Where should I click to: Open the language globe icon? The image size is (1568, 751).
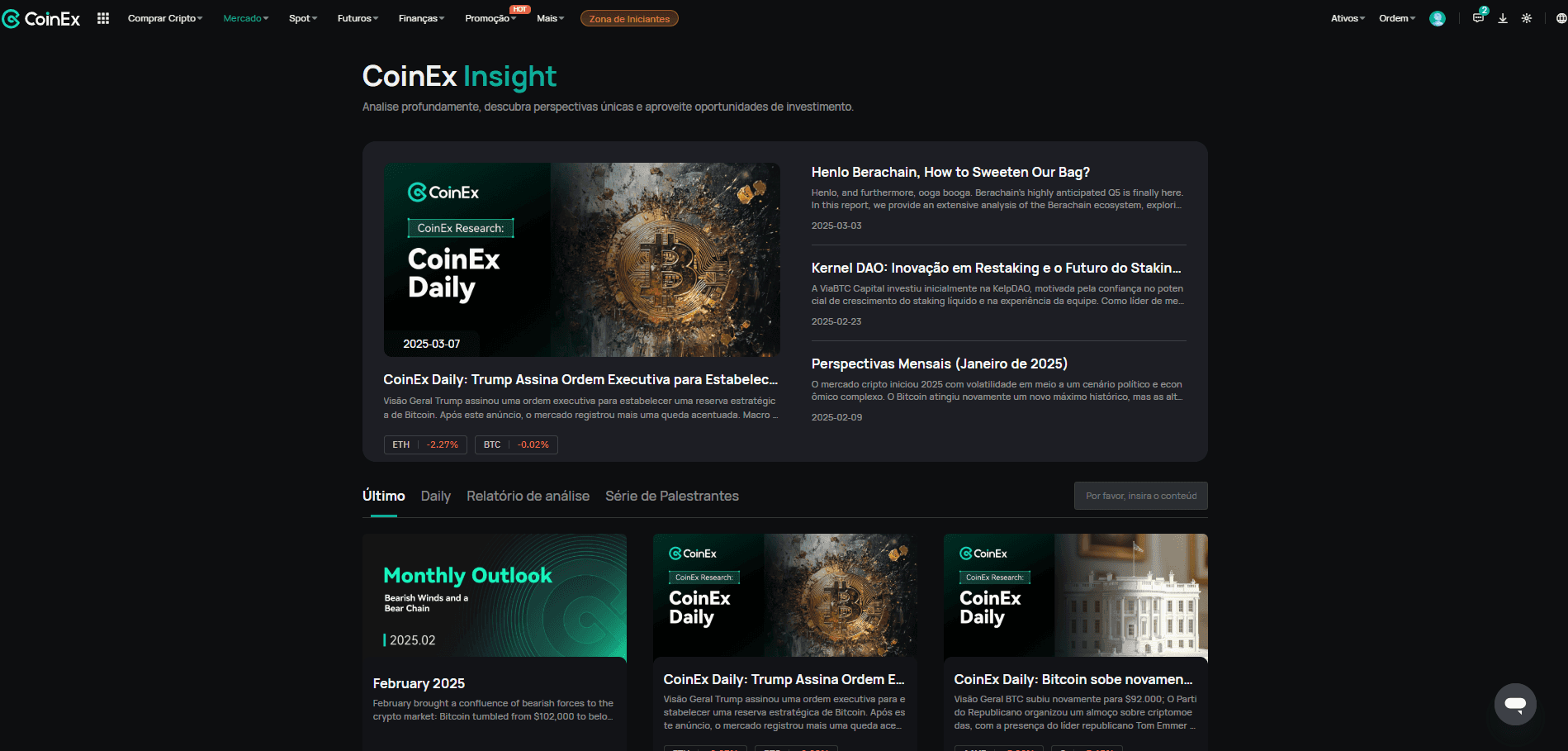(x=1561, y=18)
